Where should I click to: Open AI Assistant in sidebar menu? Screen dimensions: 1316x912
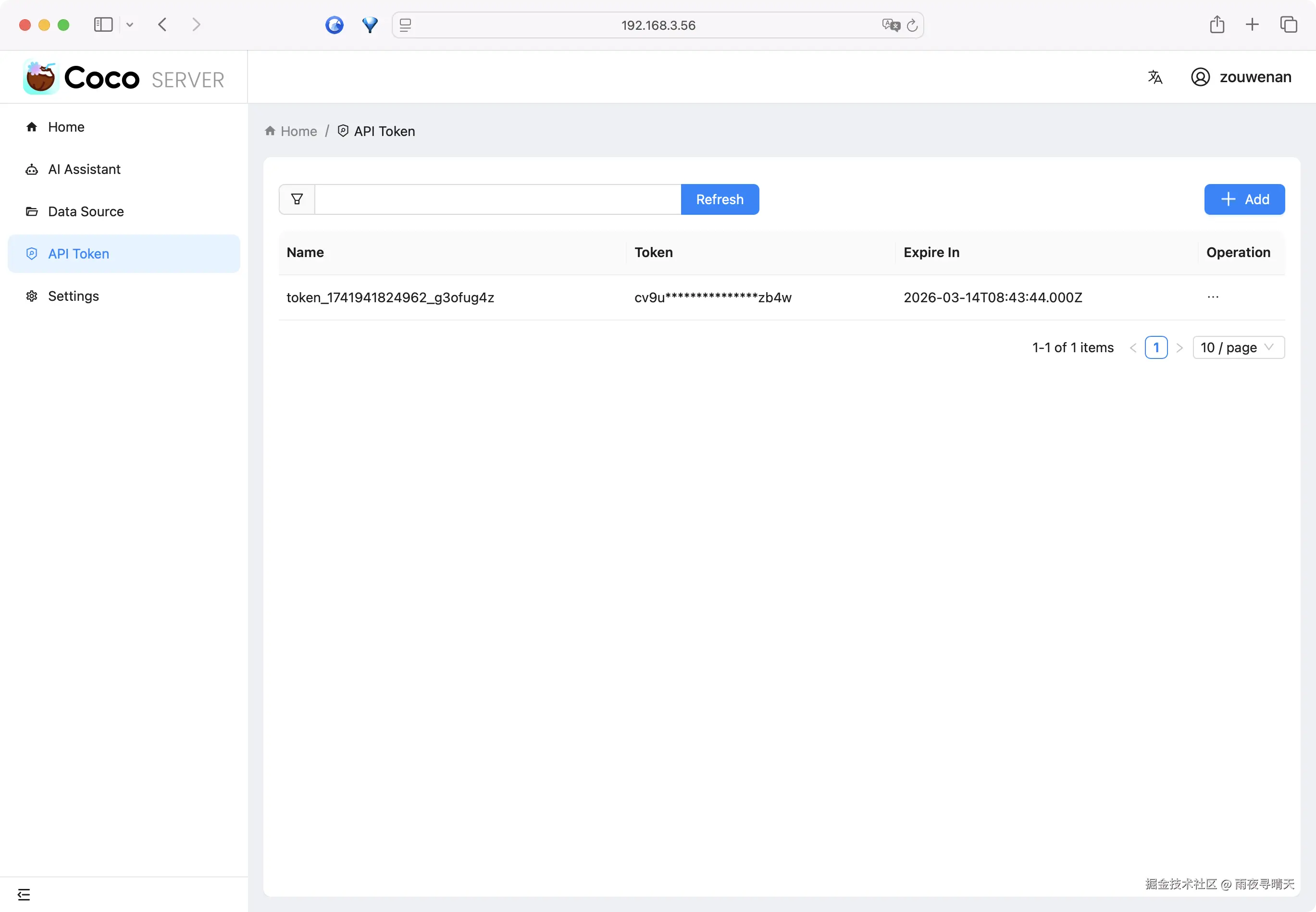click(84, 169)
